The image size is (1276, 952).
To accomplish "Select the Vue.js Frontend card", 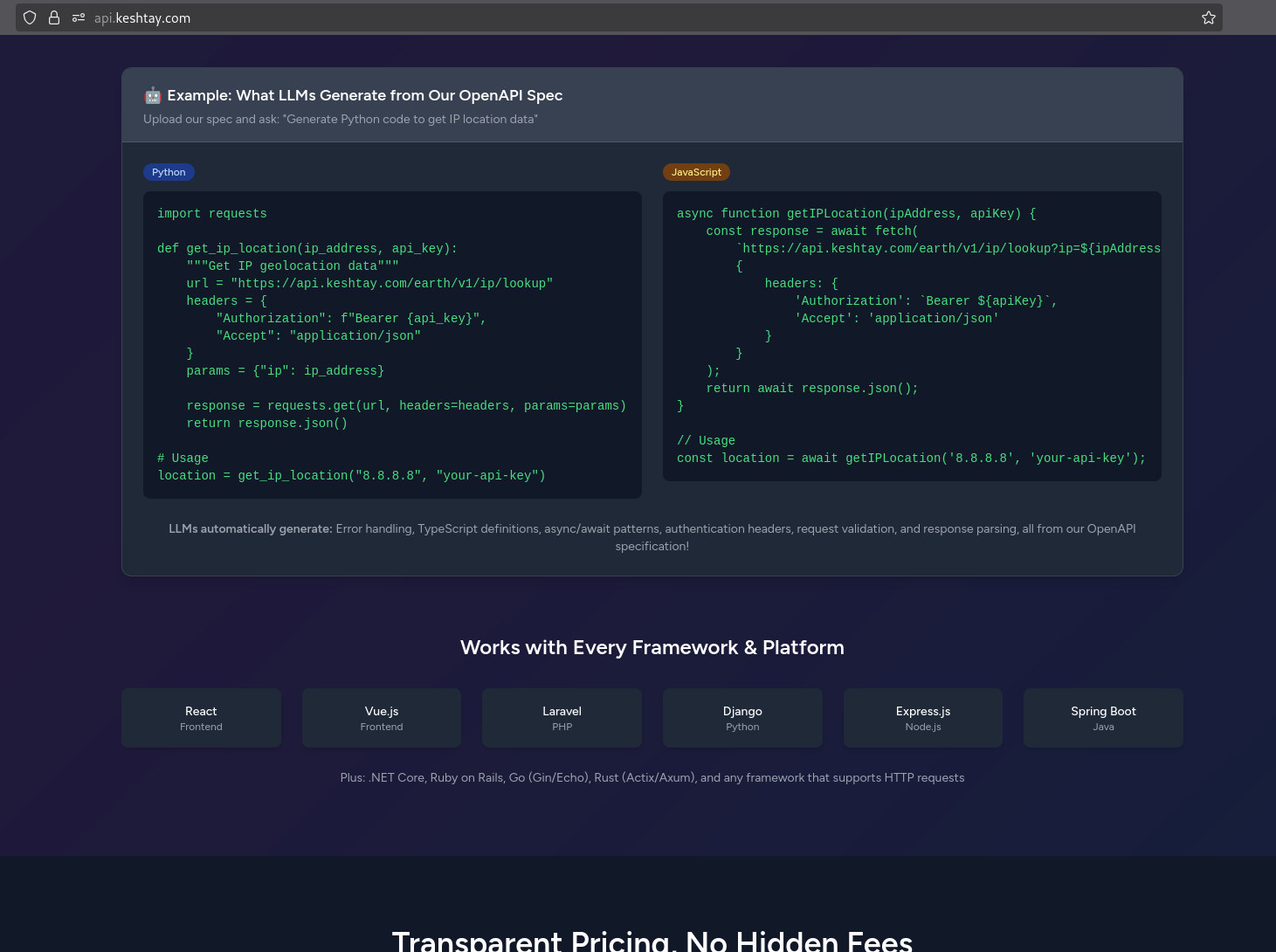I will click(381, 717).
